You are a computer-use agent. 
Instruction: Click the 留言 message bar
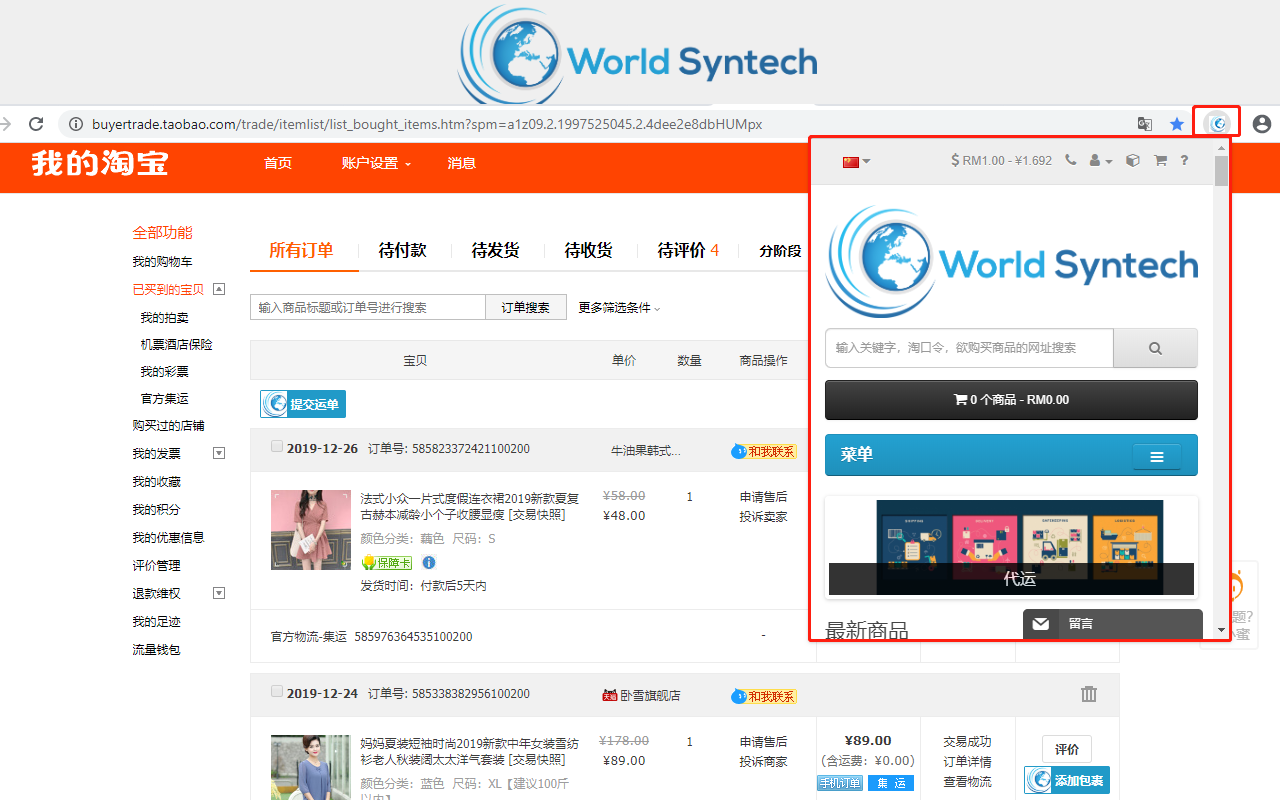click(x=1113, y=624)
